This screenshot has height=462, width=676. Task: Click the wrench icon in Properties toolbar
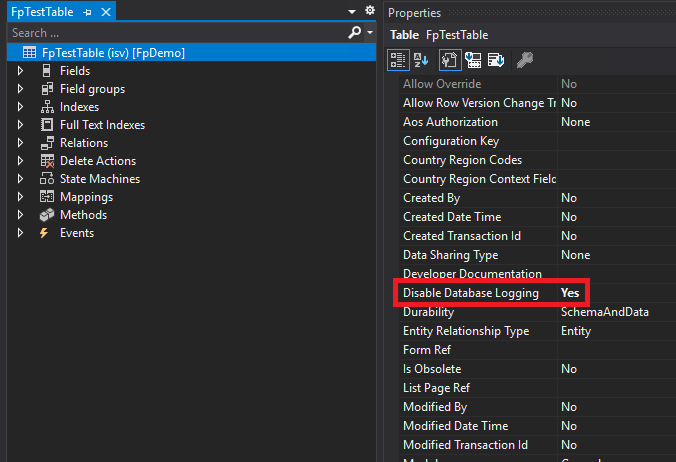click(525, 60)
